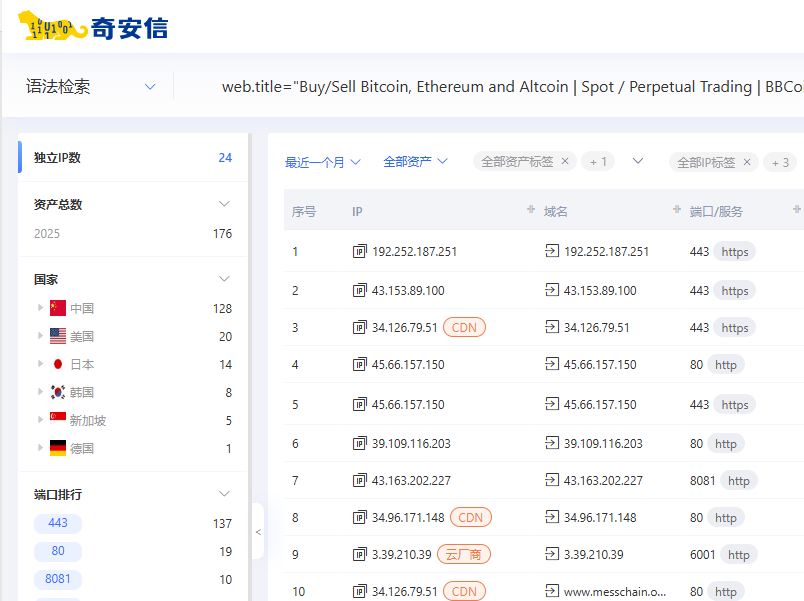Click the 2025 asset year row

coord(133,234)
